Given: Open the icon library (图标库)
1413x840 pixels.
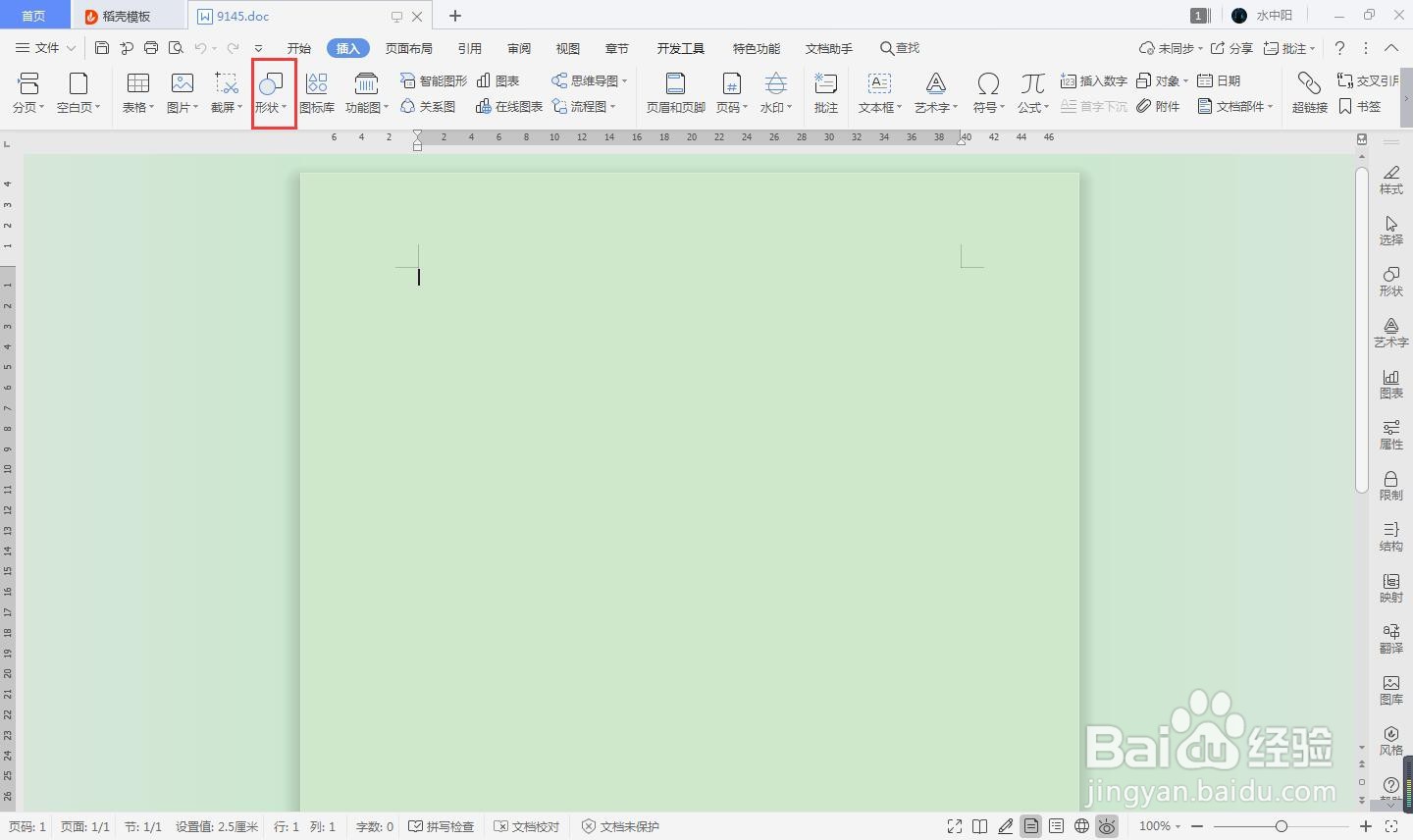Looking at the screenshot, I should pyautogui.click(x=317, y=93).
